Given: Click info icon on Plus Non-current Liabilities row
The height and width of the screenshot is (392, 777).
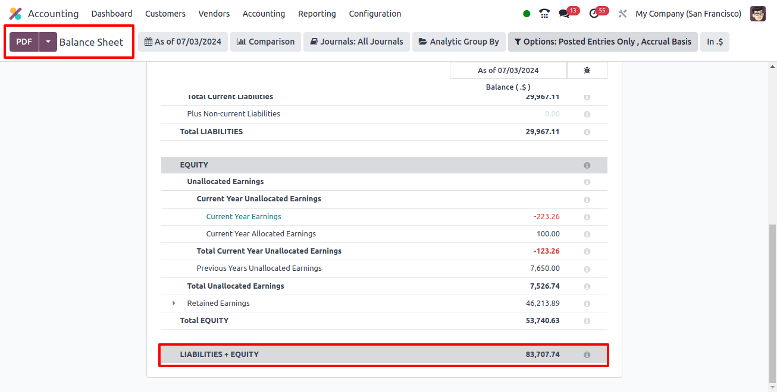Looking at the screenshot, I should [x=587, y=114].
